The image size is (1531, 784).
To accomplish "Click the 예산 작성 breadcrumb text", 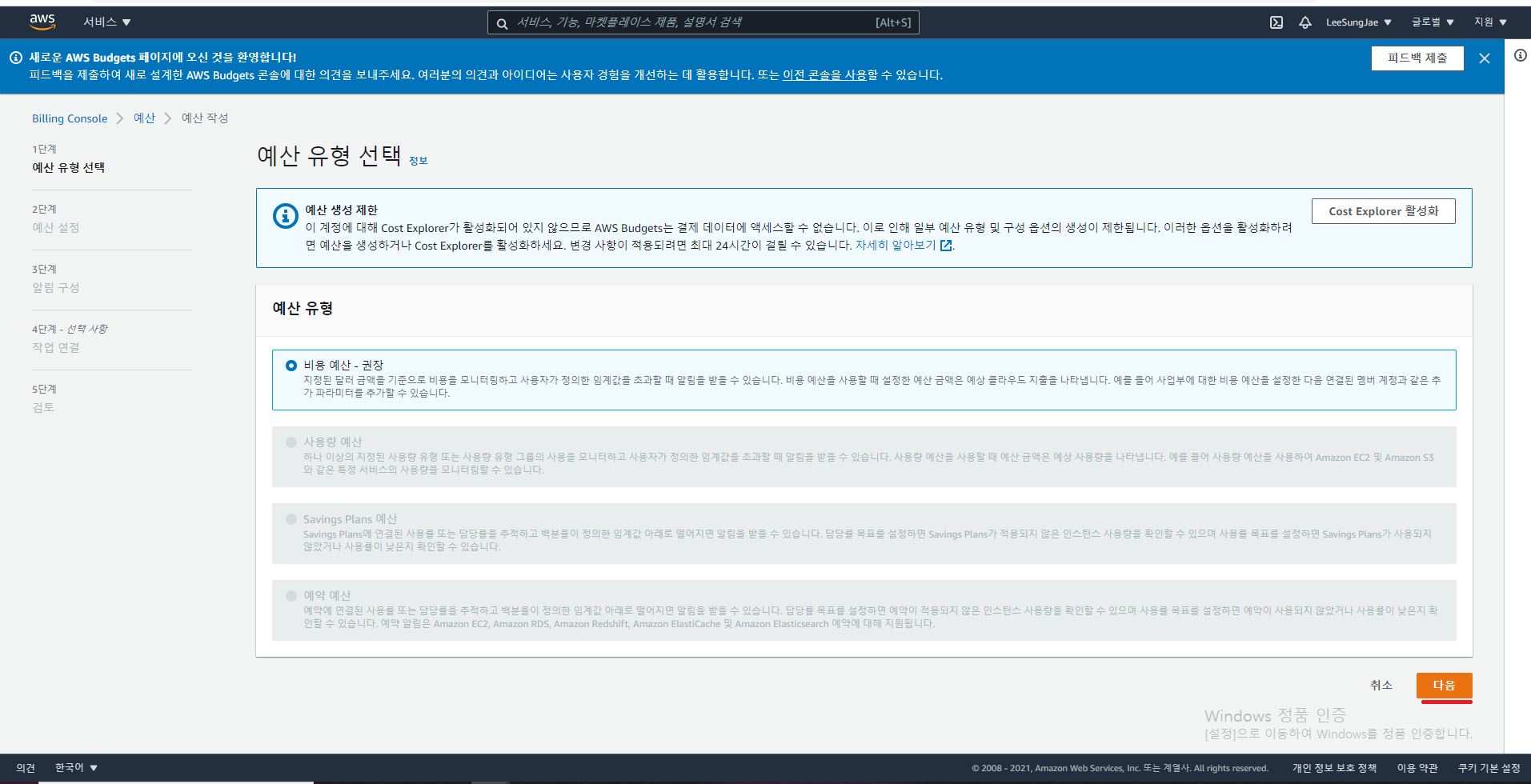I will pyautogui.click(x=205, y=118).
